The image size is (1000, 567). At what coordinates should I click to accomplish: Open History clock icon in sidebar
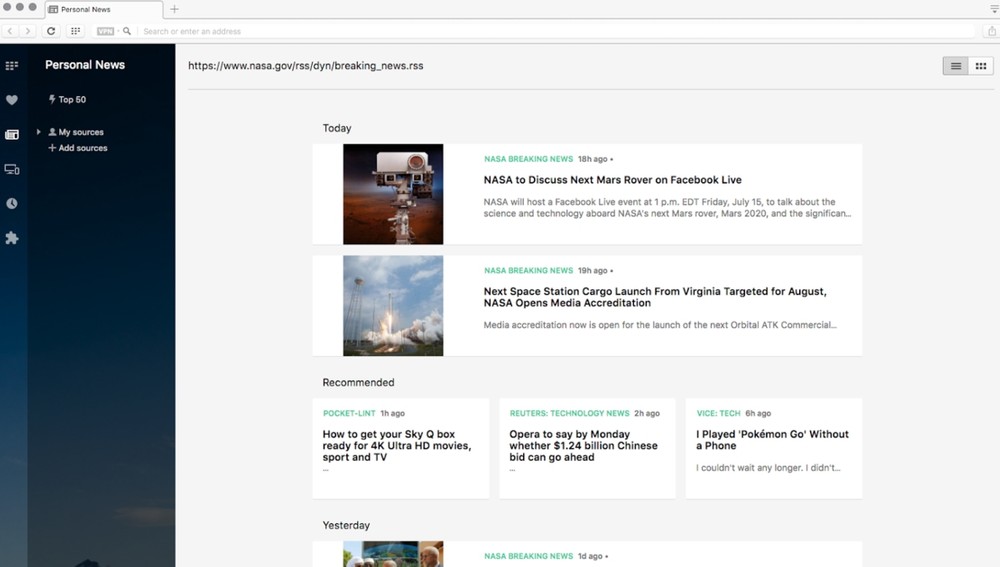pos(12,203)
